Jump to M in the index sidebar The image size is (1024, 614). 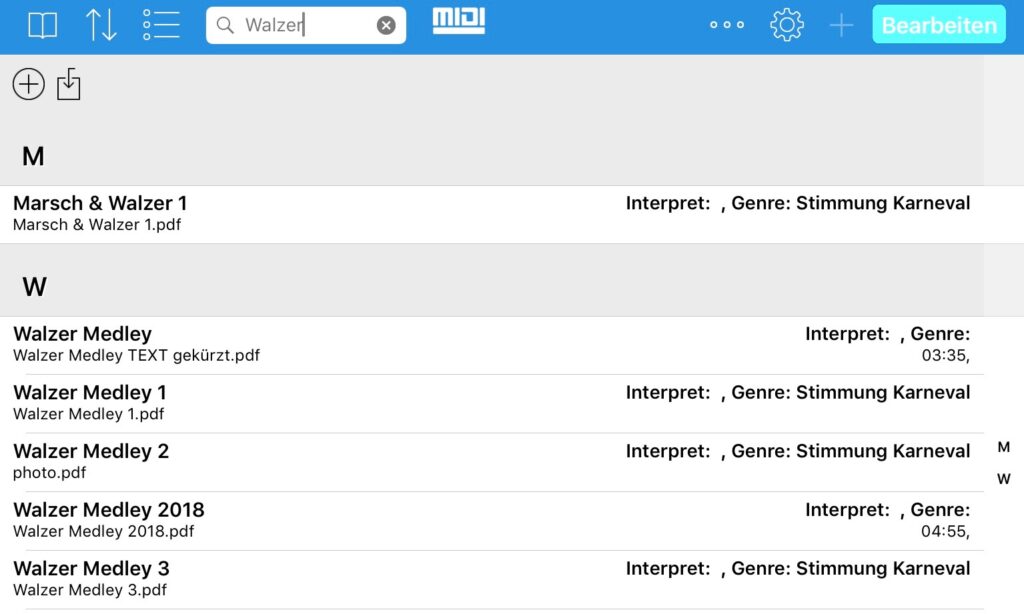point(1004,447)
